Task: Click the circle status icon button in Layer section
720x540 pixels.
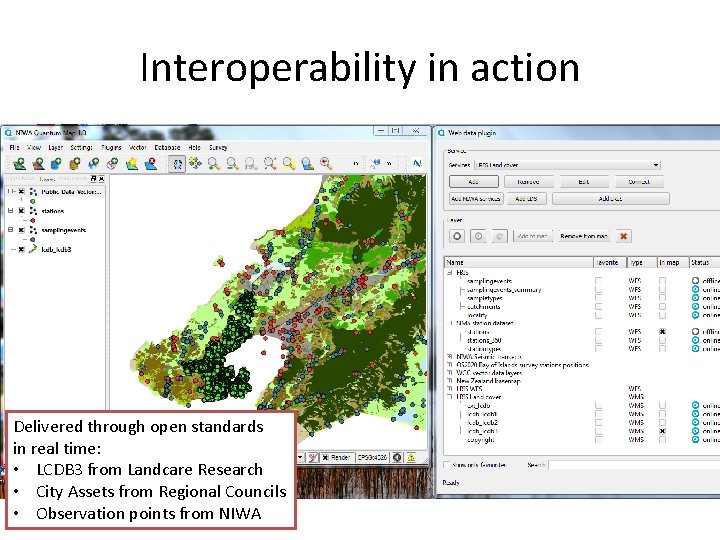Action: tap(457, 236)
